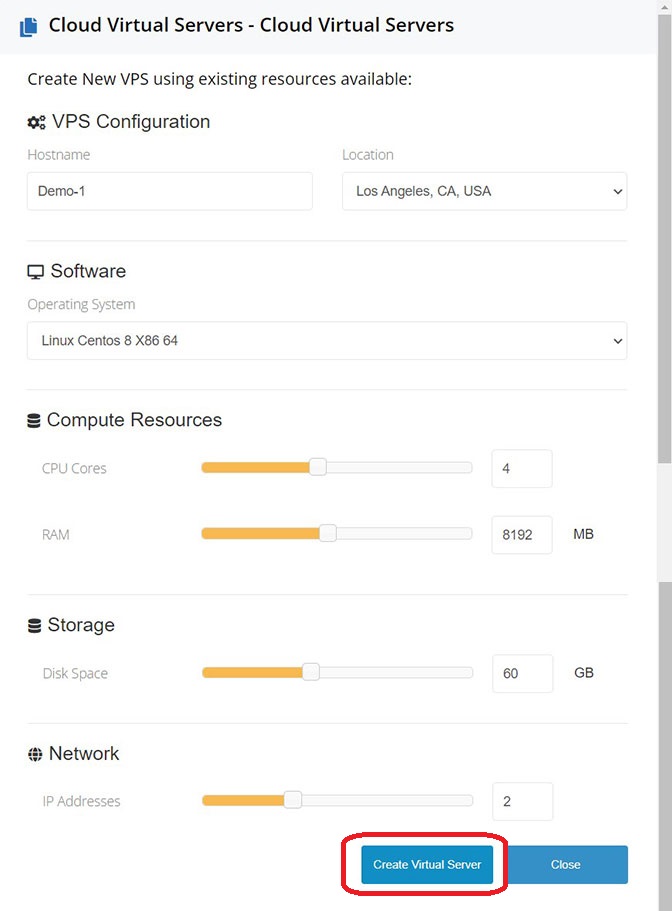Viewport: 672px width, 911px height.
Task: Click the vertical scrollbar on the right
Action: click(664, 238)
